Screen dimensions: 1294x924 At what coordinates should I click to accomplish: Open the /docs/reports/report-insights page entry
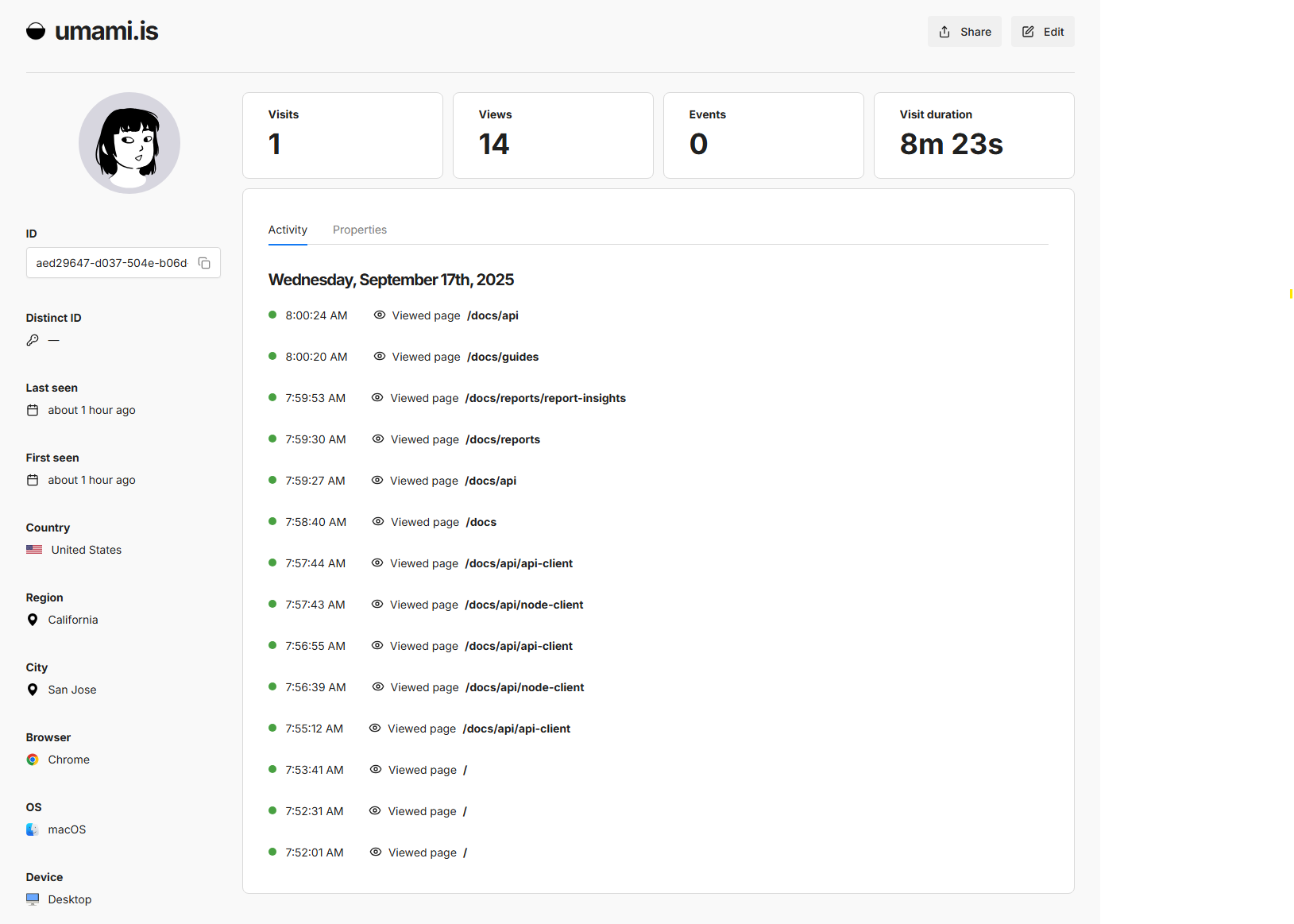pyautogui.click(x=546, y=398)
